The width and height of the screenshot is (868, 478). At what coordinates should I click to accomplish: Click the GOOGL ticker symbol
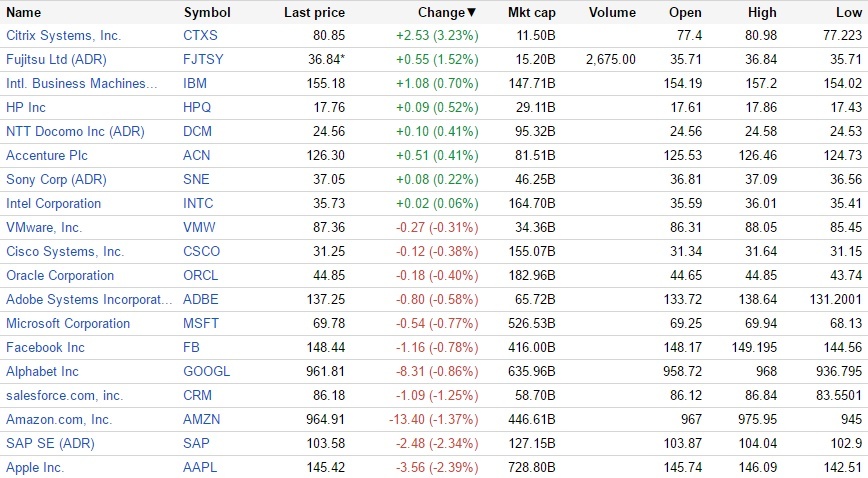pyautogui.click(x=207, y=372)
